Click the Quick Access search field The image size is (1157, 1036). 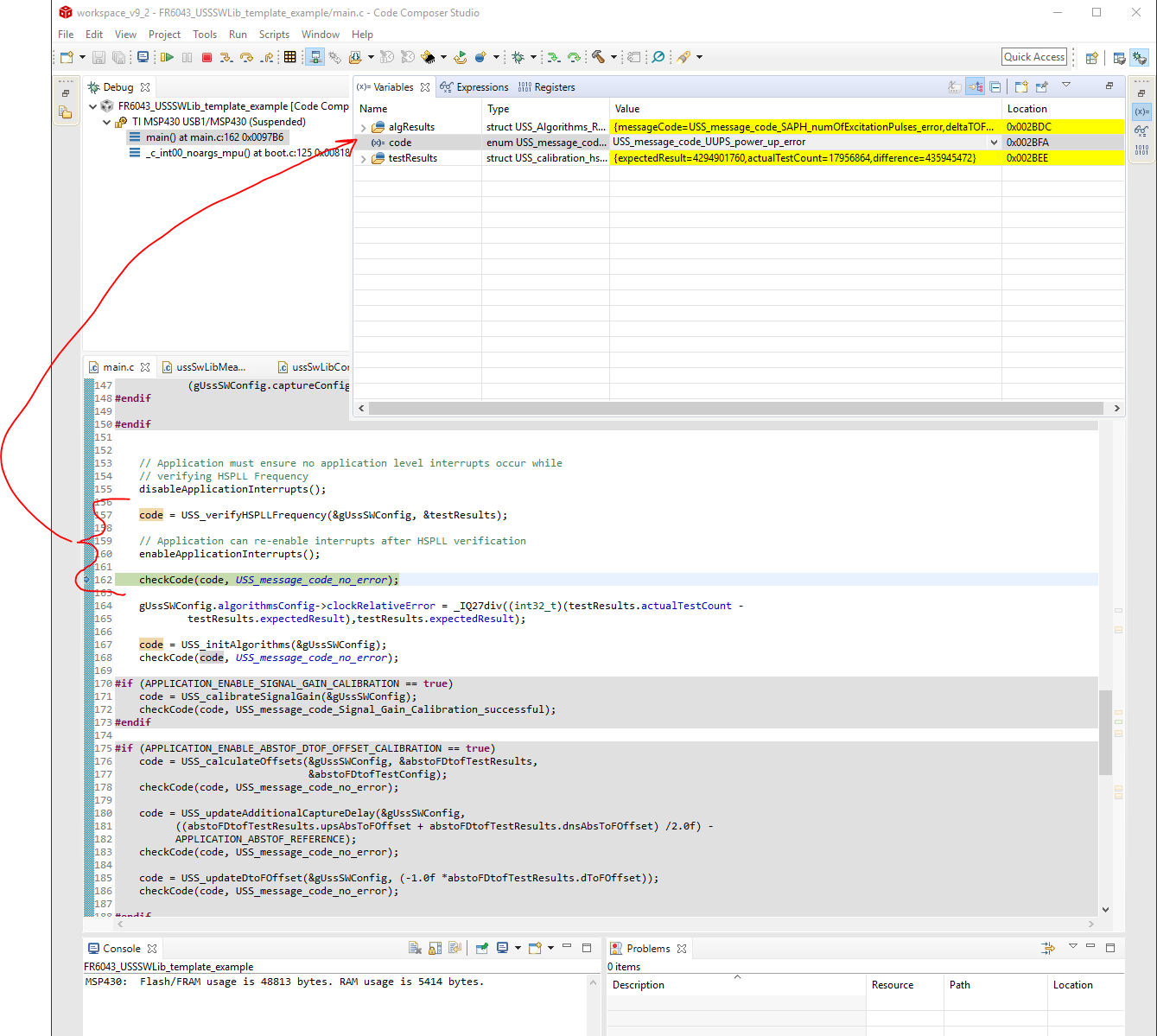tap(1034, 57)
